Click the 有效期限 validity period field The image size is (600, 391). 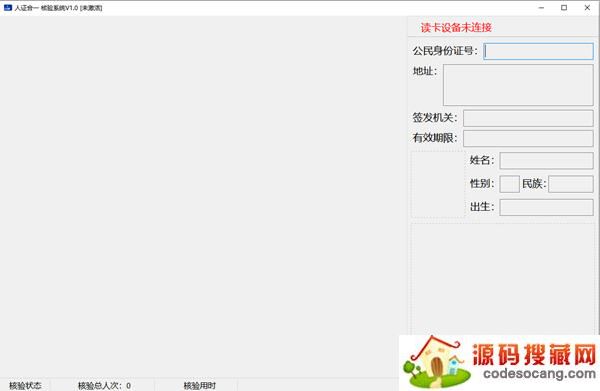[528, 138]
